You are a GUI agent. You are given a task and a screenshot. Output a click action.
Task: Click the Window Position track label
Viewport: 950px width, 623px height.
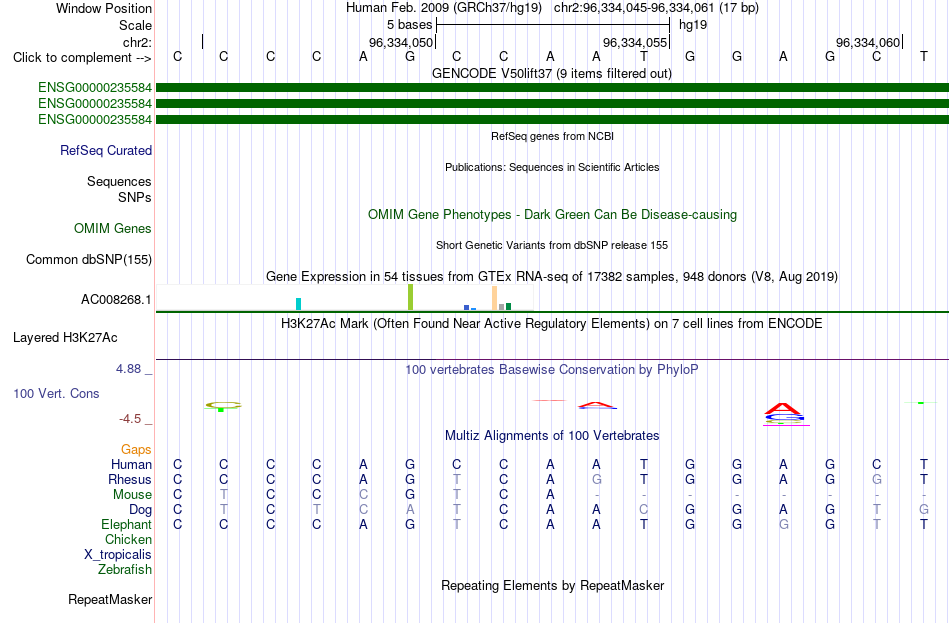click(x=104, y=8)
